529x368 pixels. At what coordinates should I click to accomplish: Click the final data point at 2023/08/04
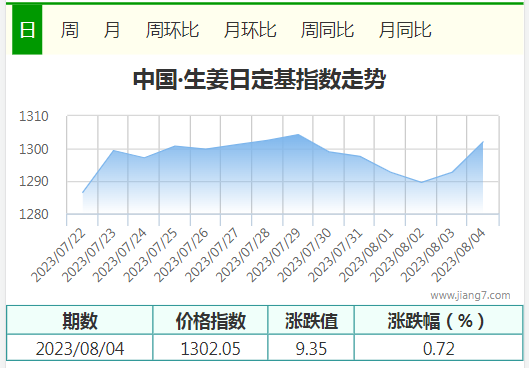(483, 142)
